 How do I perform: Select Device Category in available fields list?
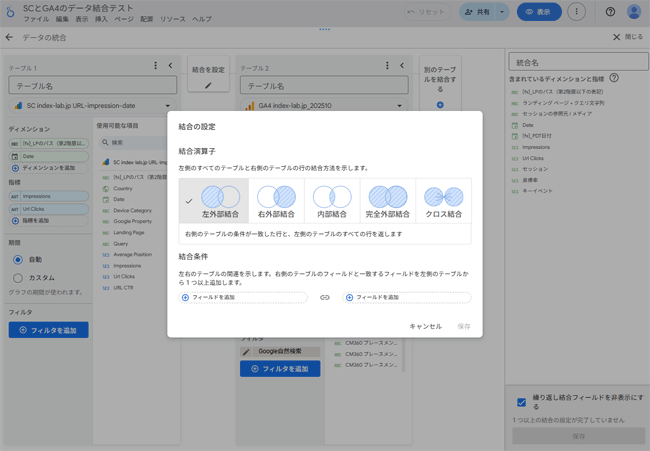[132, 211]
